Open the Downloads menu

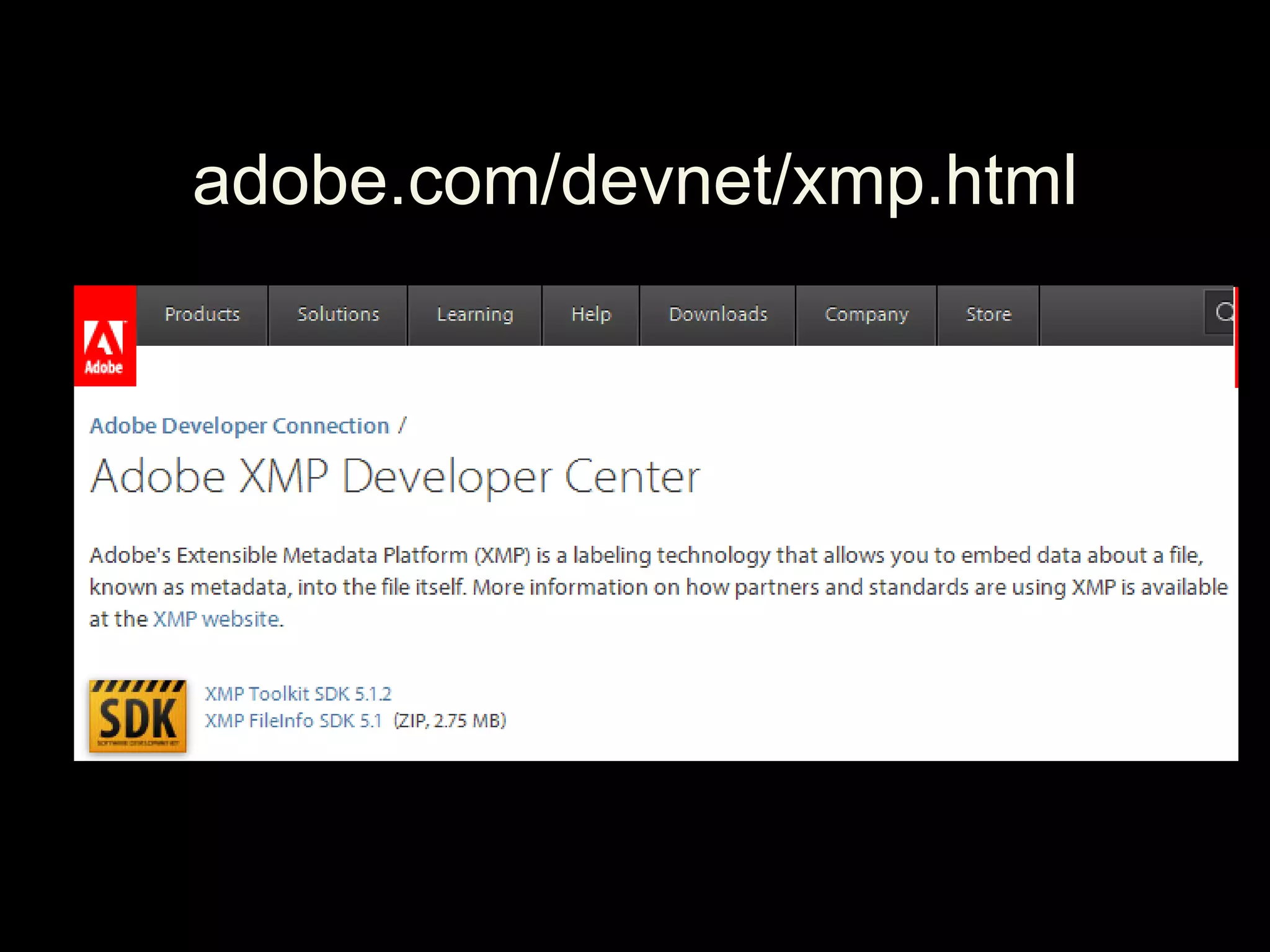pyautogui.click(x=718, y=315)
